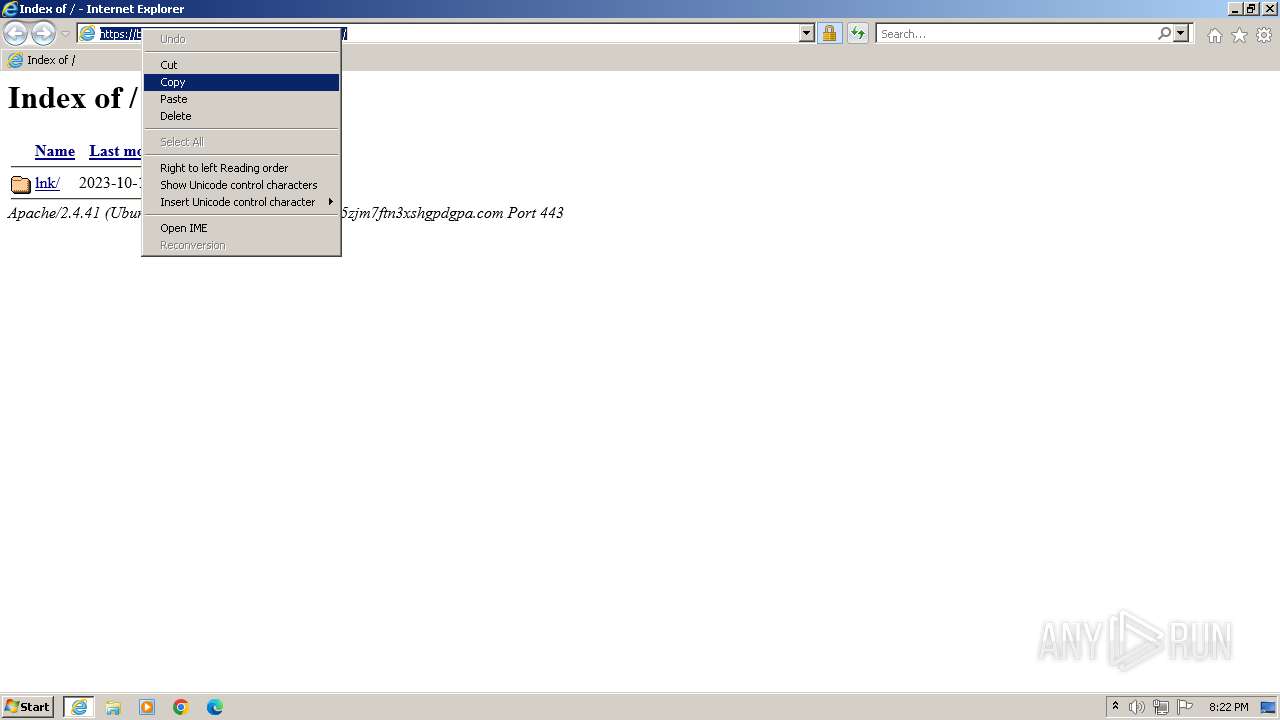1280x720 pixels.
Task: Click inside the Search box
Action: click(1015, 34)
